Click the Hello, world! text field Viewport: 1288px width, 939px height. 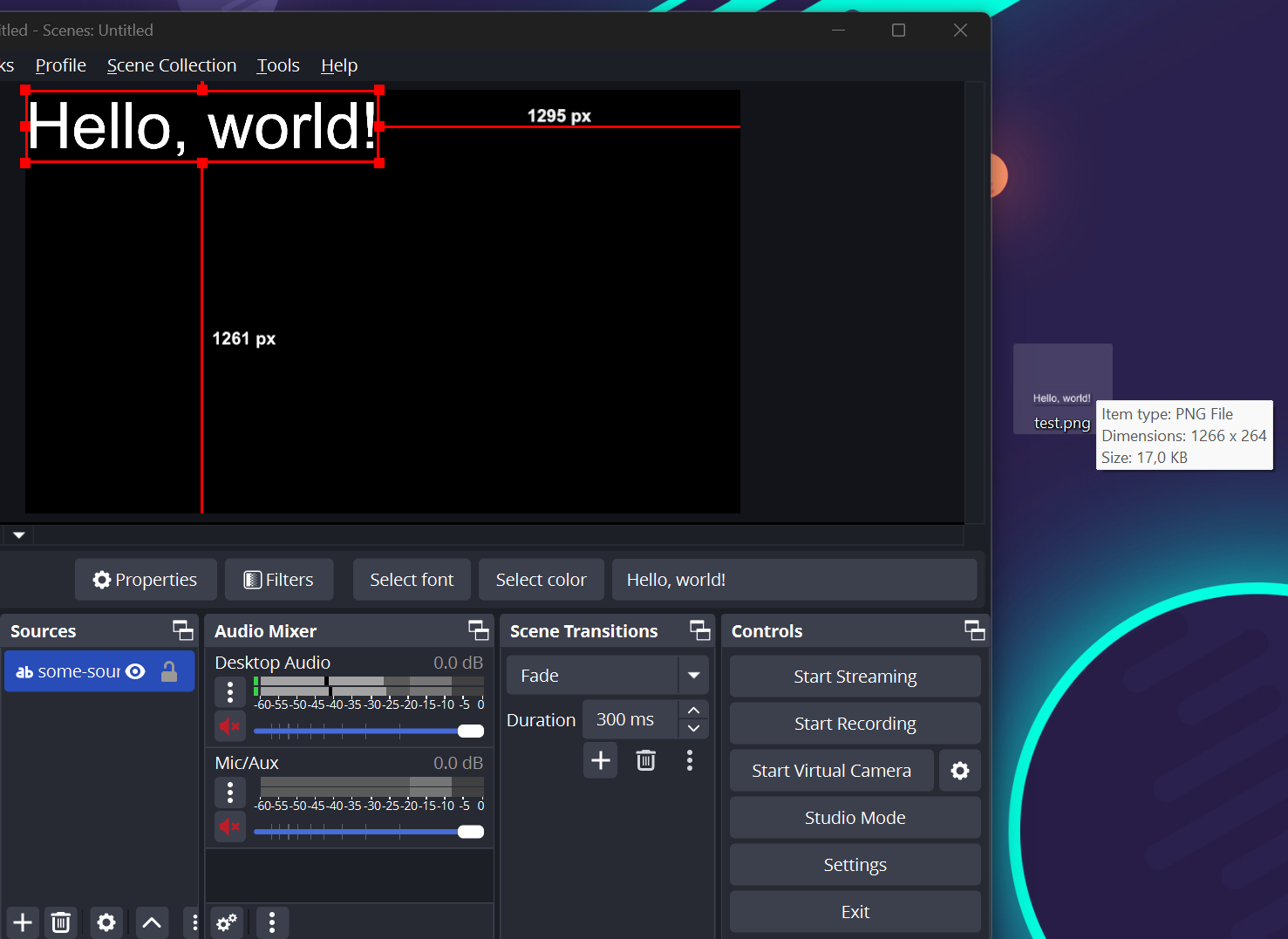[794, 580]
